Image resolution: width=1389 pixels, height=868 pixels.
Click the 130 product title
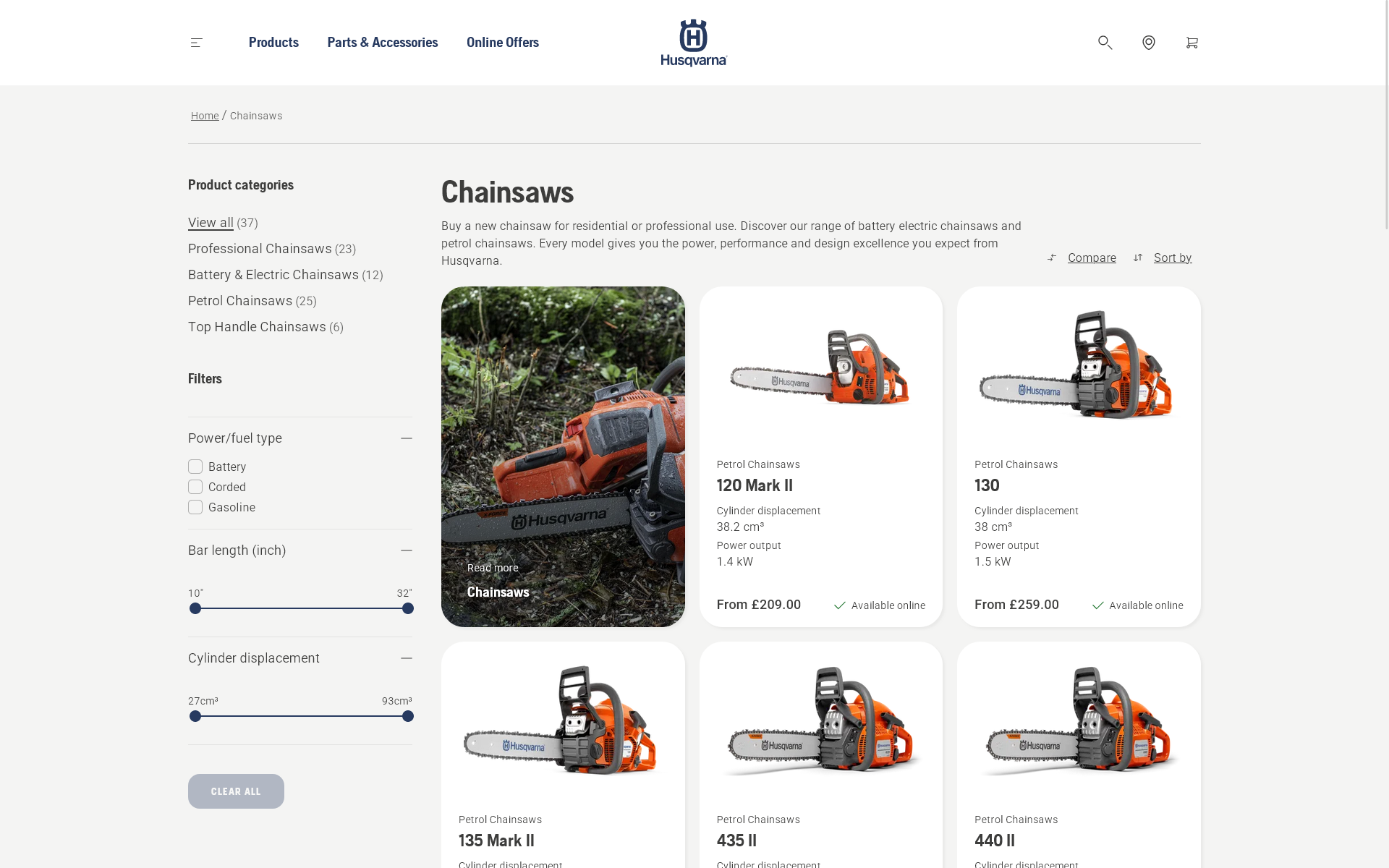pyautogui.click(x=987, y=485)
